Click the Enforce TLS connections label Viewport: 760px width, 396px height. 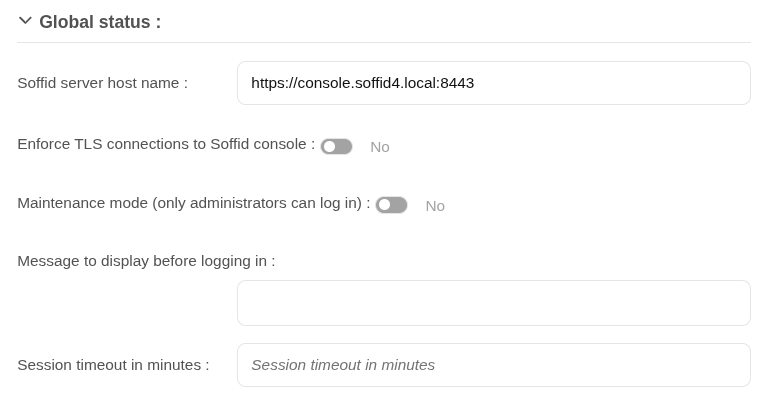point(166,144)
